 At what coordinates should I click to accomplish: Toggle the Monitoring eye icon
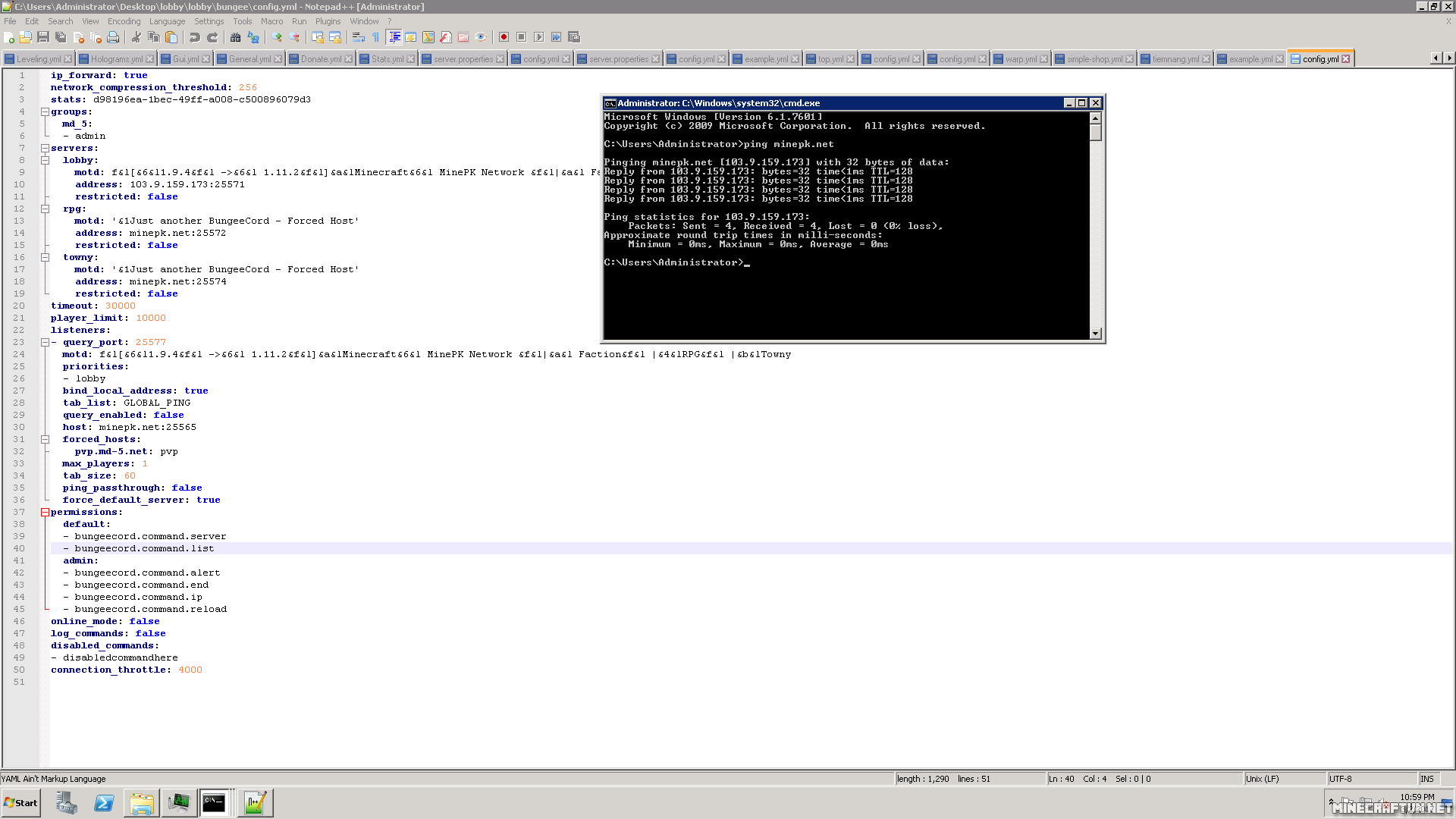point(481,37)
